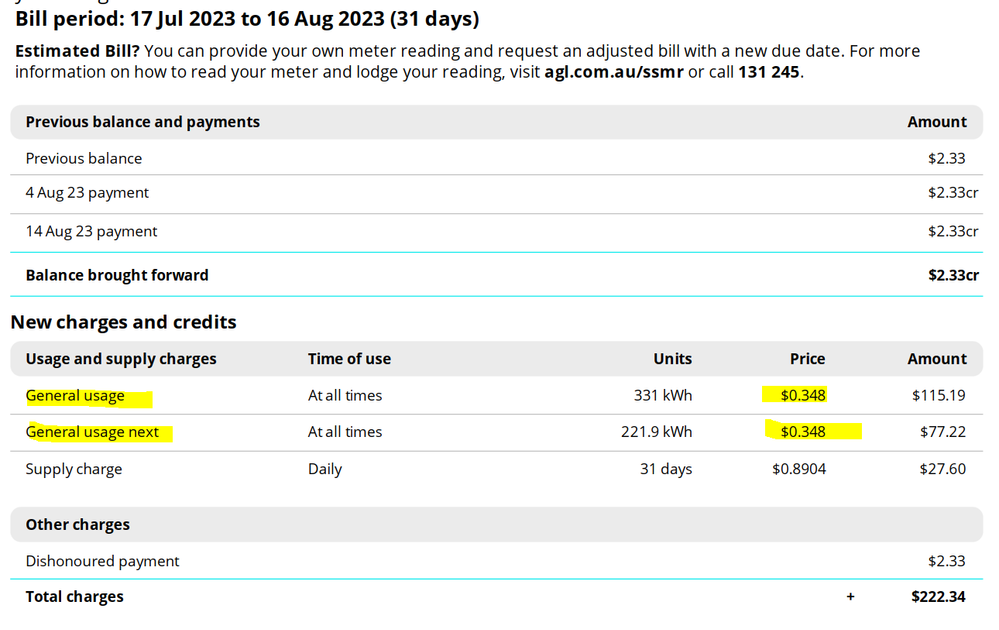Select the 'Supply charge' row label
999x630 pixels.
coord(74,469)
